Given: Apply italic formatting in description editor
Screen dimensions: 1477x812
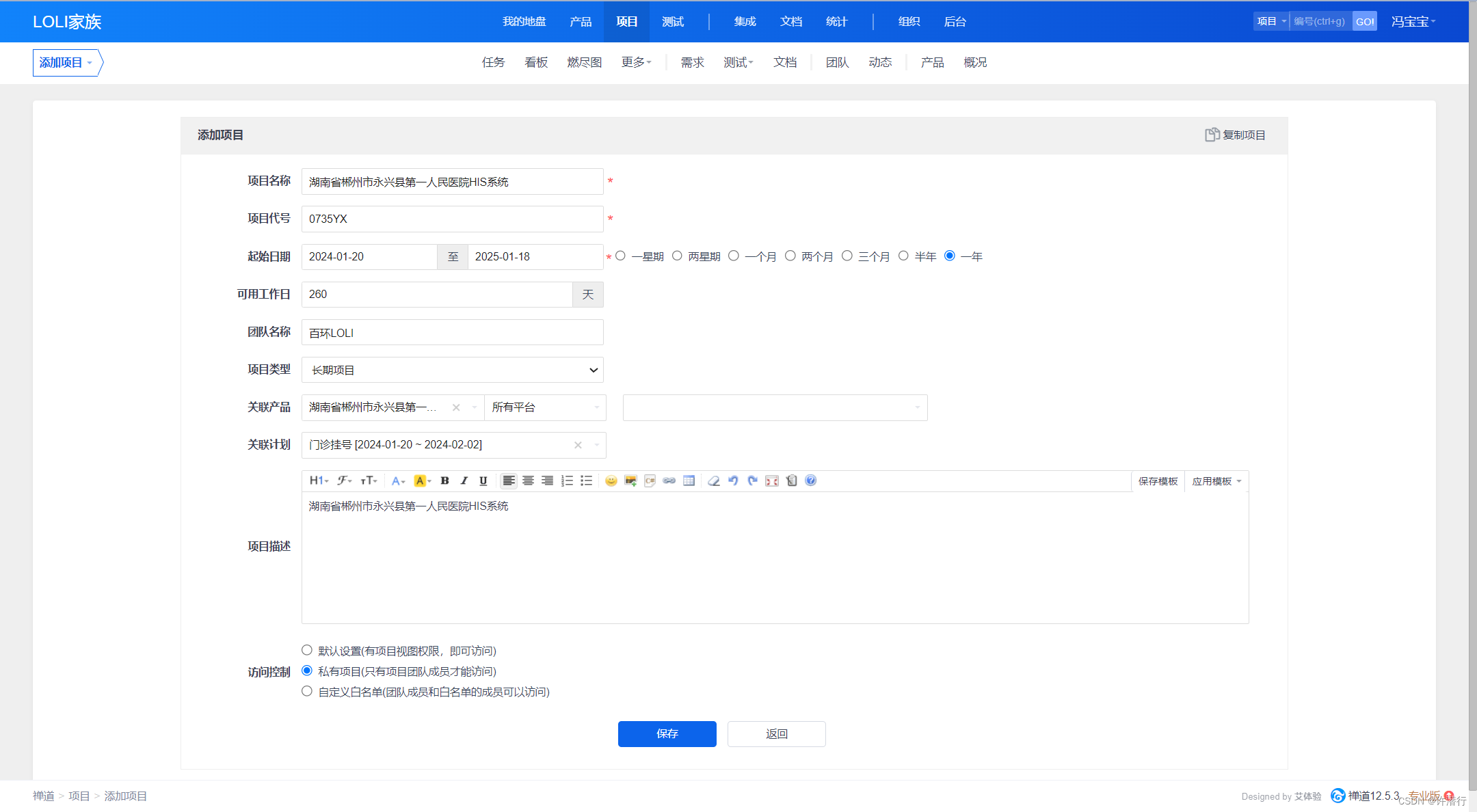Looking at the screenshot, I should click(464, 481).
